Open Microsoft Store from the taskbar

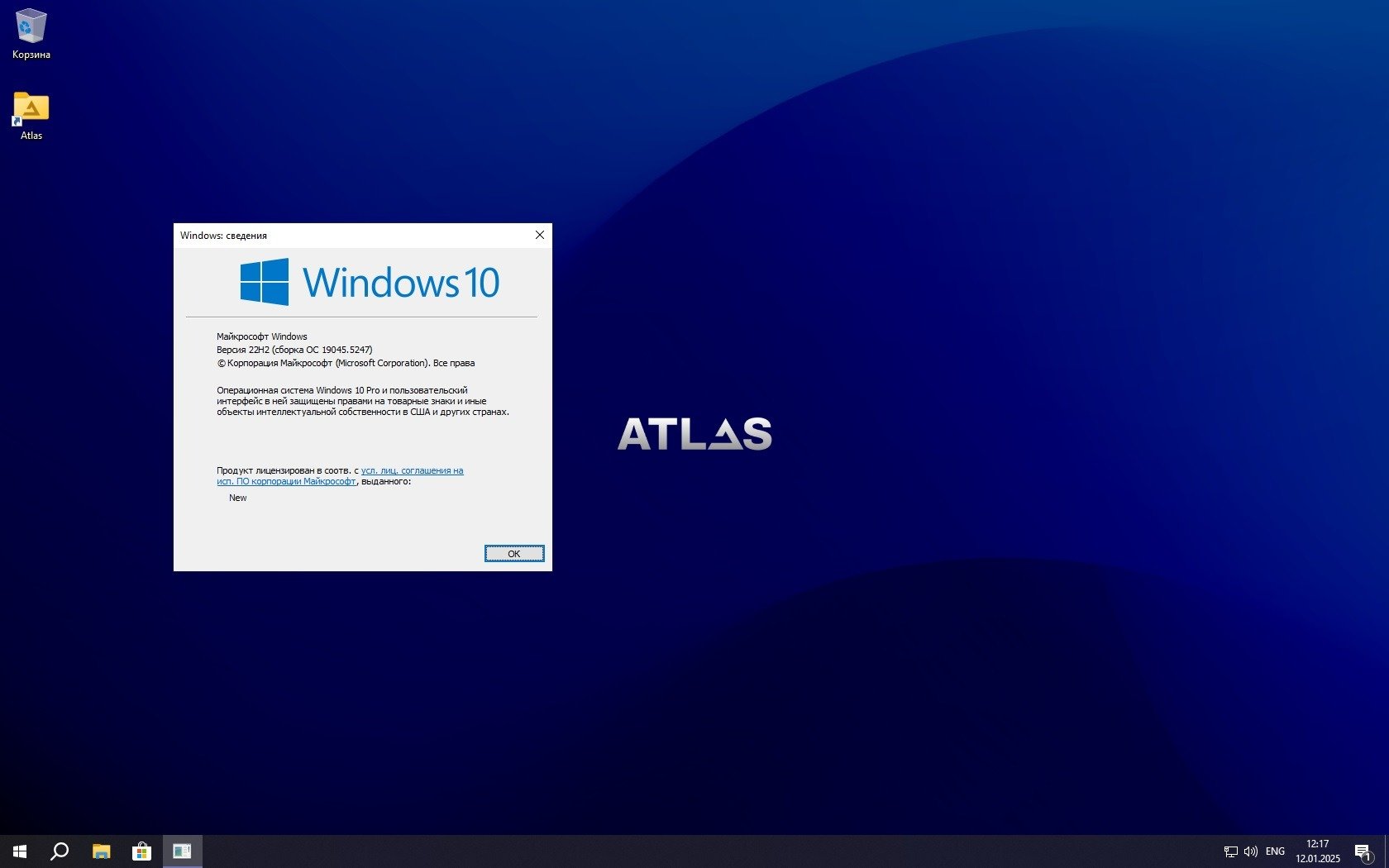(x=141, y=851)
